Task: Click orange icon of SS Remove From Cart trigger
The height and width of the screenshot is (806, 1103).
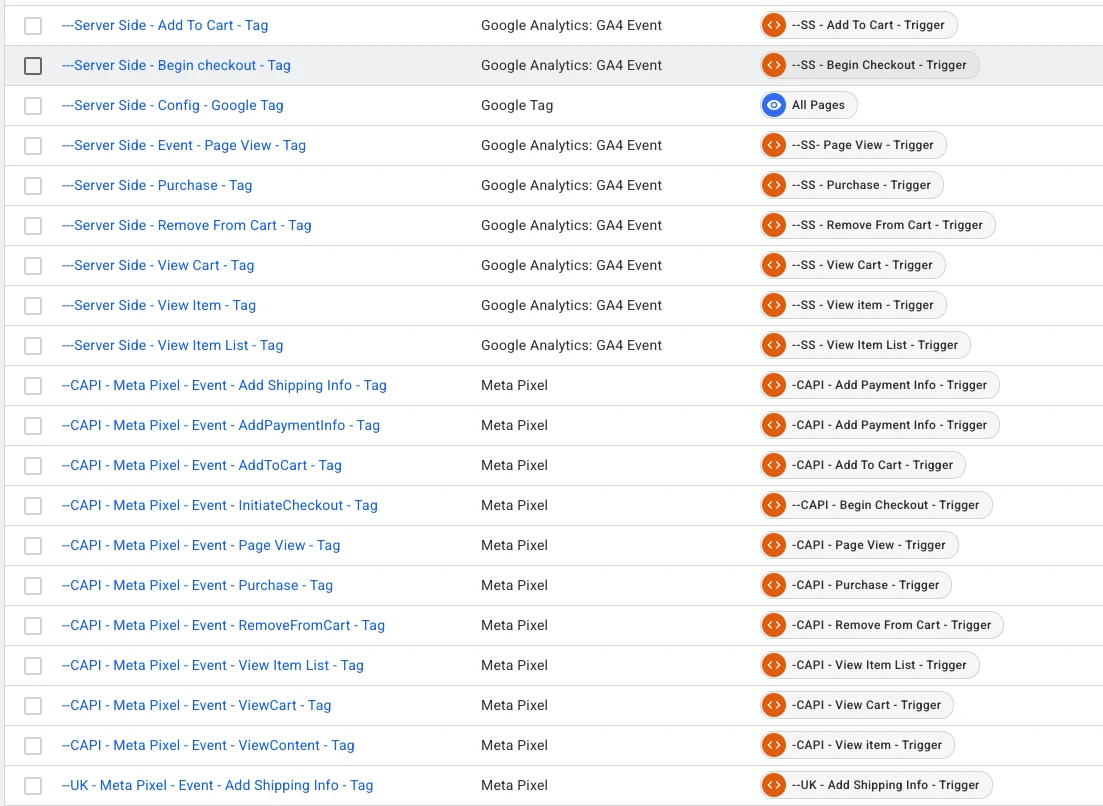Action: point(774,226)
